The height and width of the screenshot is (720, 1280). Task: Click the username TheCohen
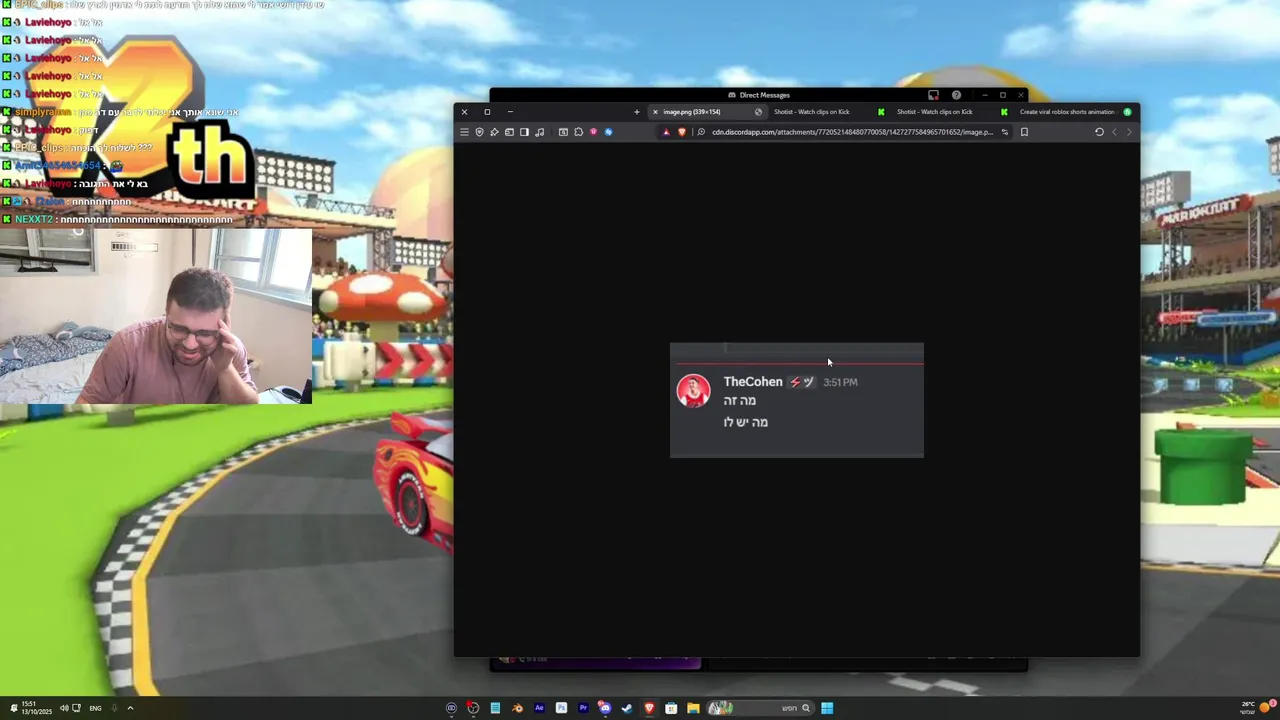click(x=753, y=382)
